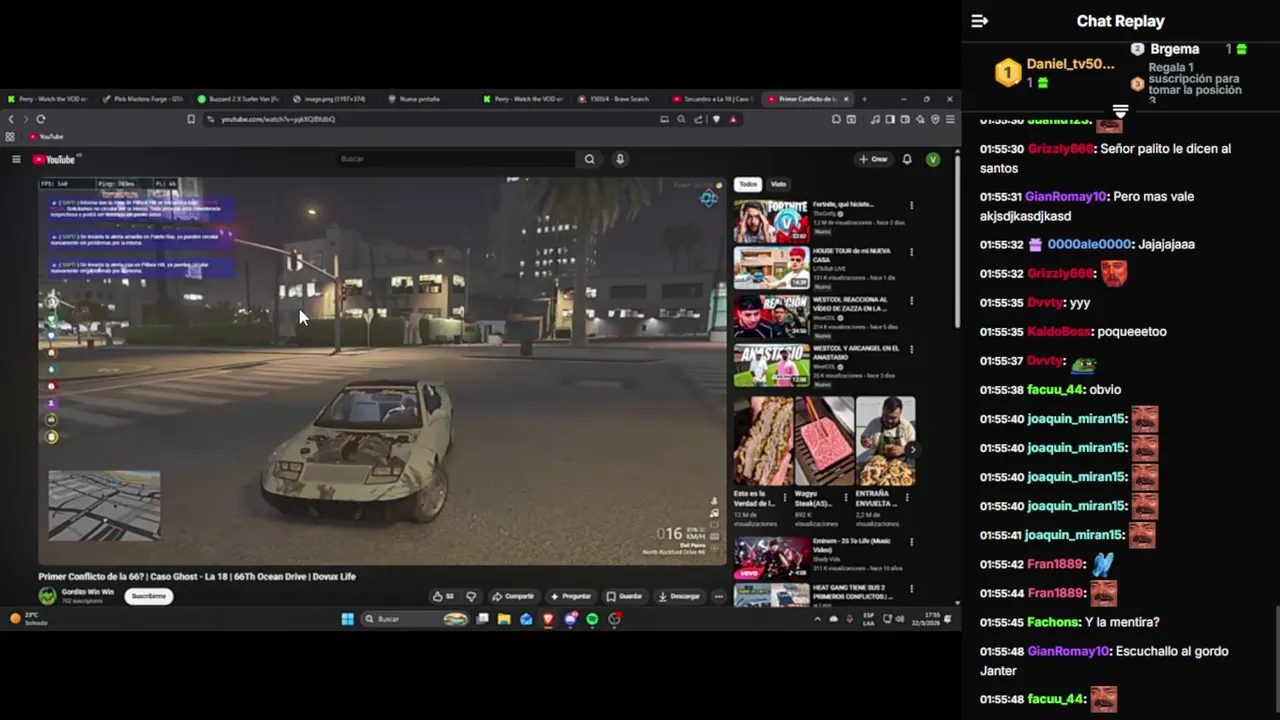This screenshot has width=1280, height=720.
Task: Open options for the Fortnite suggested video
Action: 911,205
